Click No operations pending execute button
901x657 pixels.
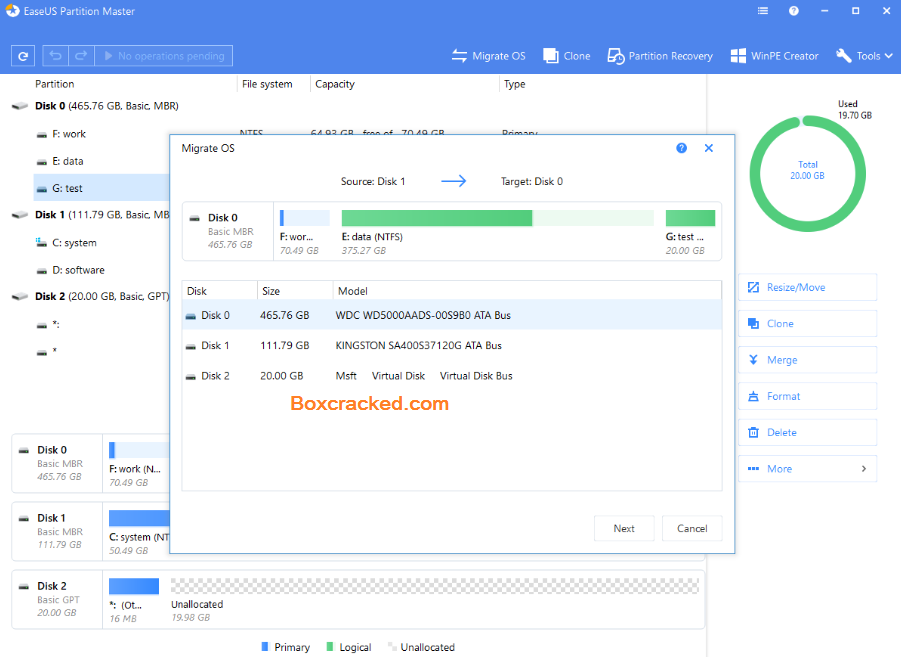point(163,56)
